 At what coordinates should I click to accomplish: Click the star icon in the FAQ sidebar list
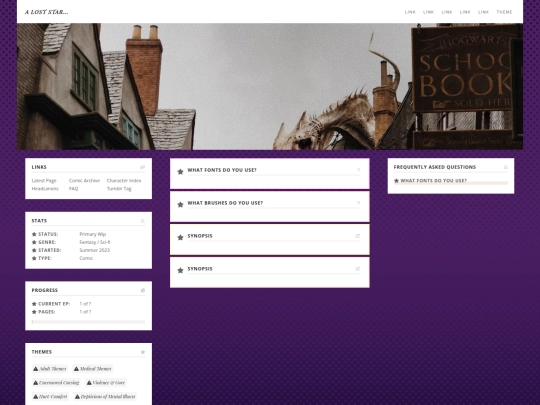point(396,180)
